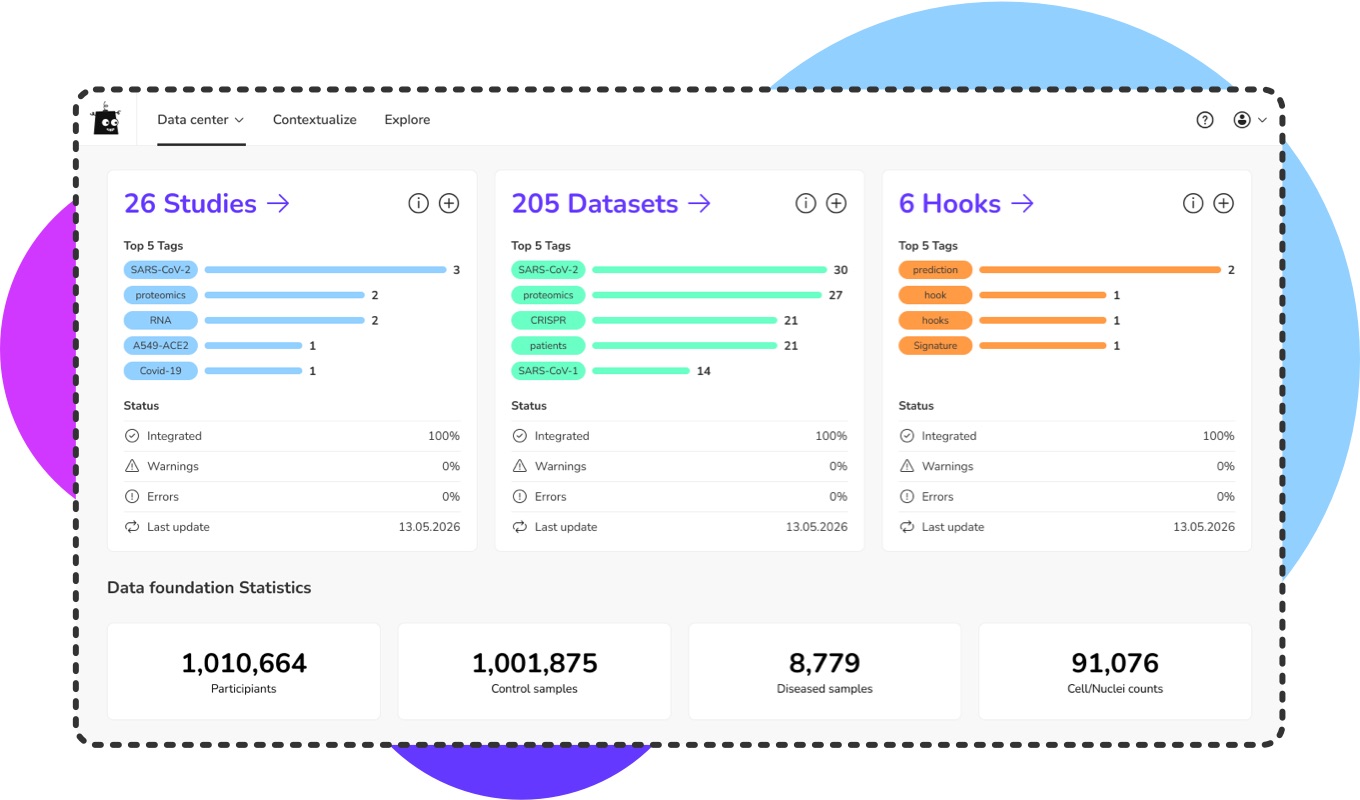
Task: Select the A549-ACE2 tag
Action: tap(161, 345)
